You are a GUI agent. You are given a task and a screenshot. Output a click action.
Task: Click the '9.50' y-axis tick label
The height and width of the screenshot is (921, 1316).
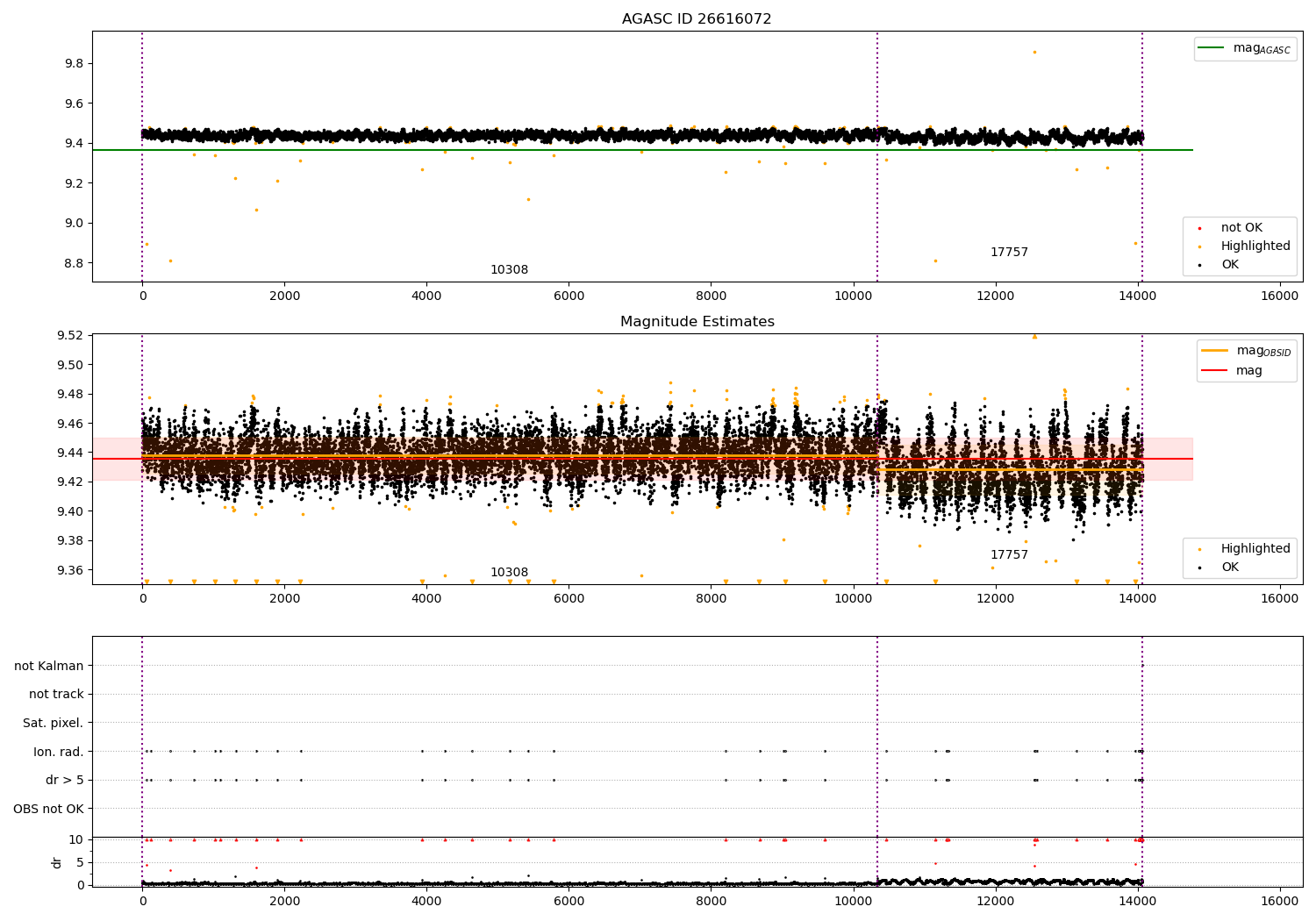70,365
